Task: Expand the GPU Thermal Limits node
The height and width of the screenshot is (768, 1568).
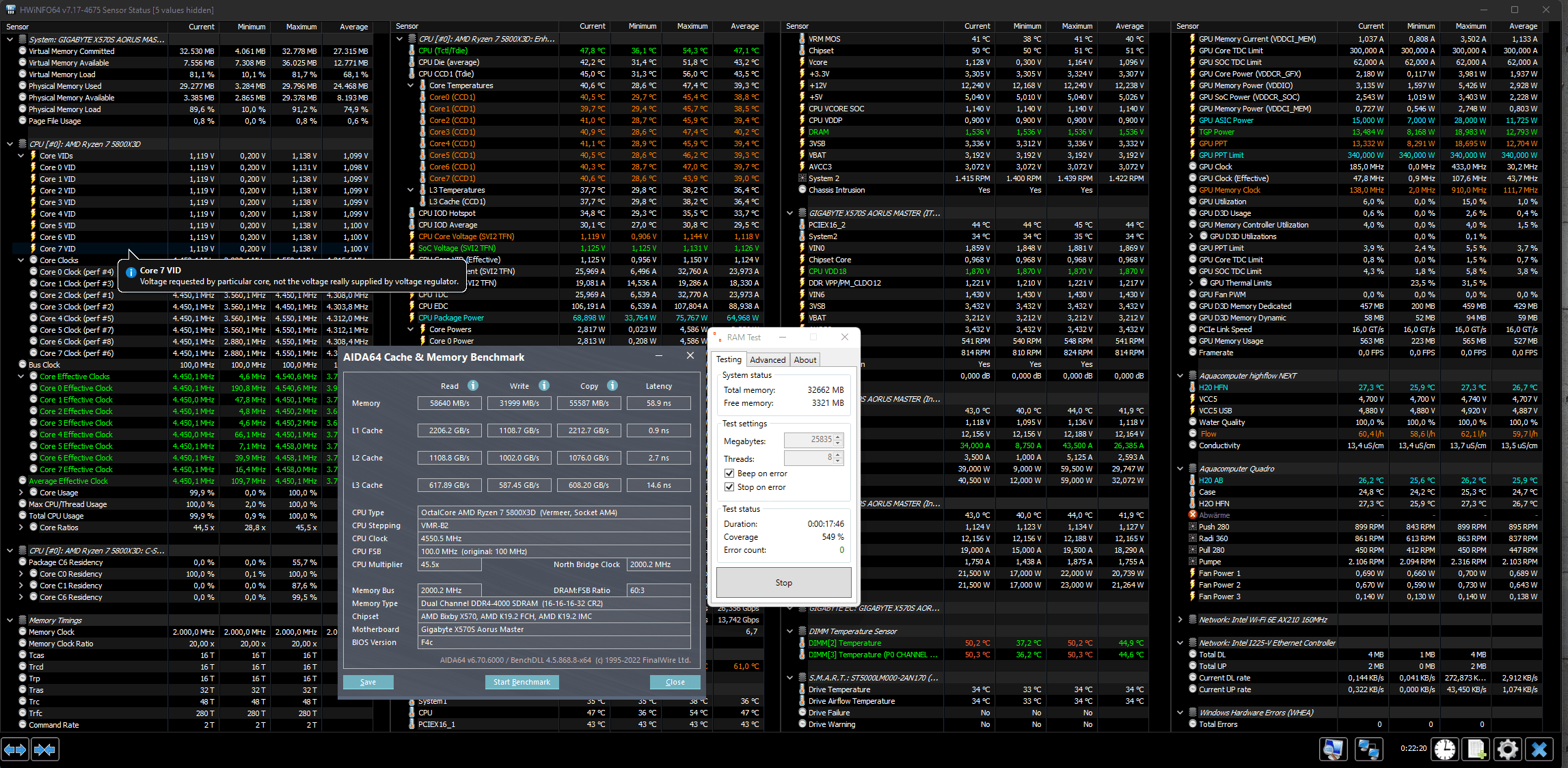Action: pos(1191,283)
